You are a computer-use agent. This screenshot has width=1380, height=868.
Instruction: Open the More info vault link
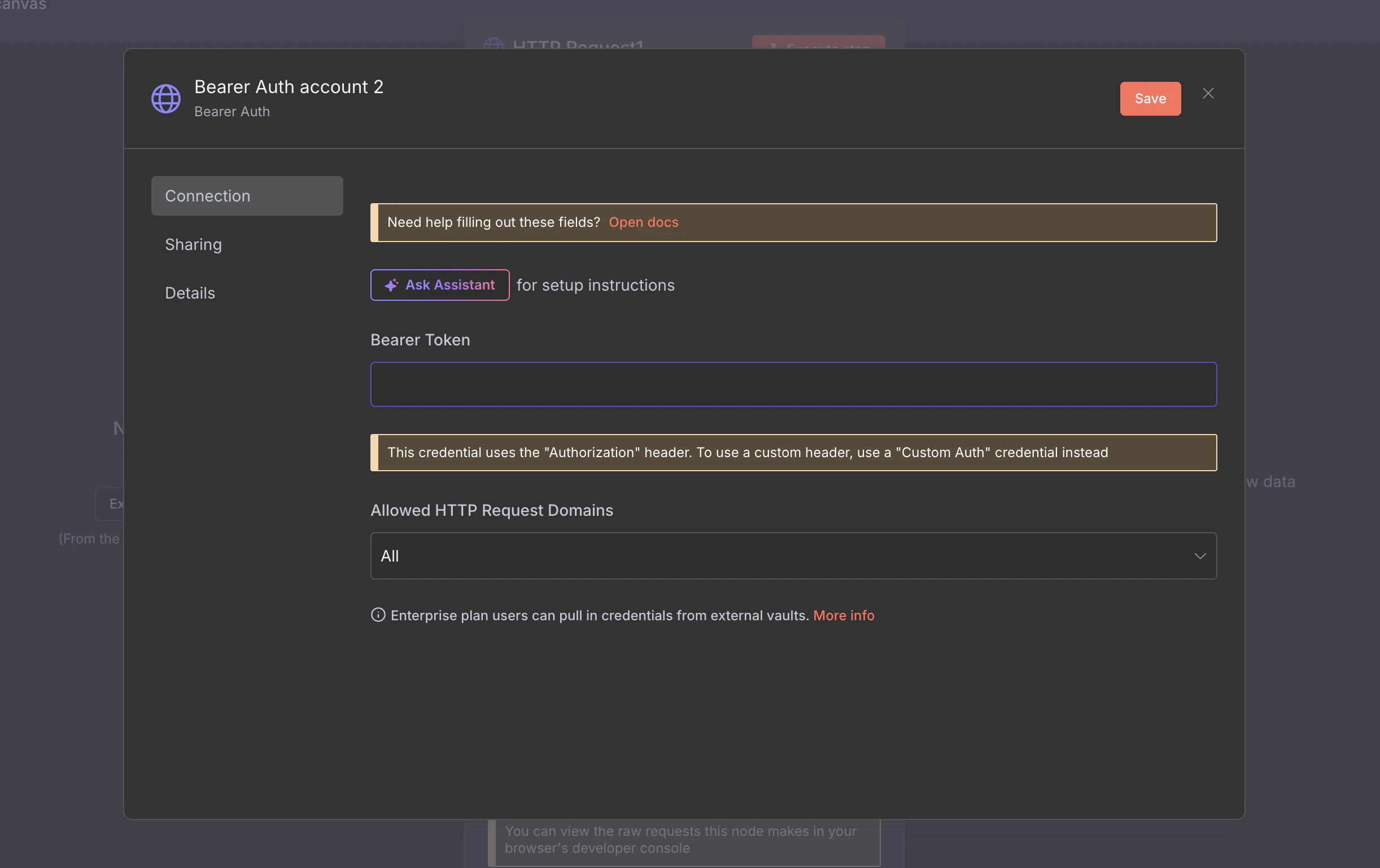click(x=843, y=615)
